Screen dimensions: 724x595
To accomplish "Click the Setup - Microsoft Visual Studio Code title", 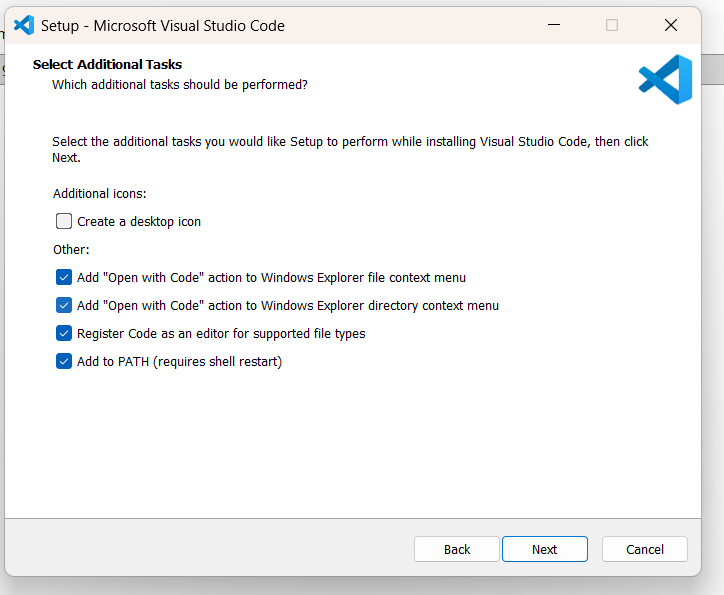I will point(163,26).
